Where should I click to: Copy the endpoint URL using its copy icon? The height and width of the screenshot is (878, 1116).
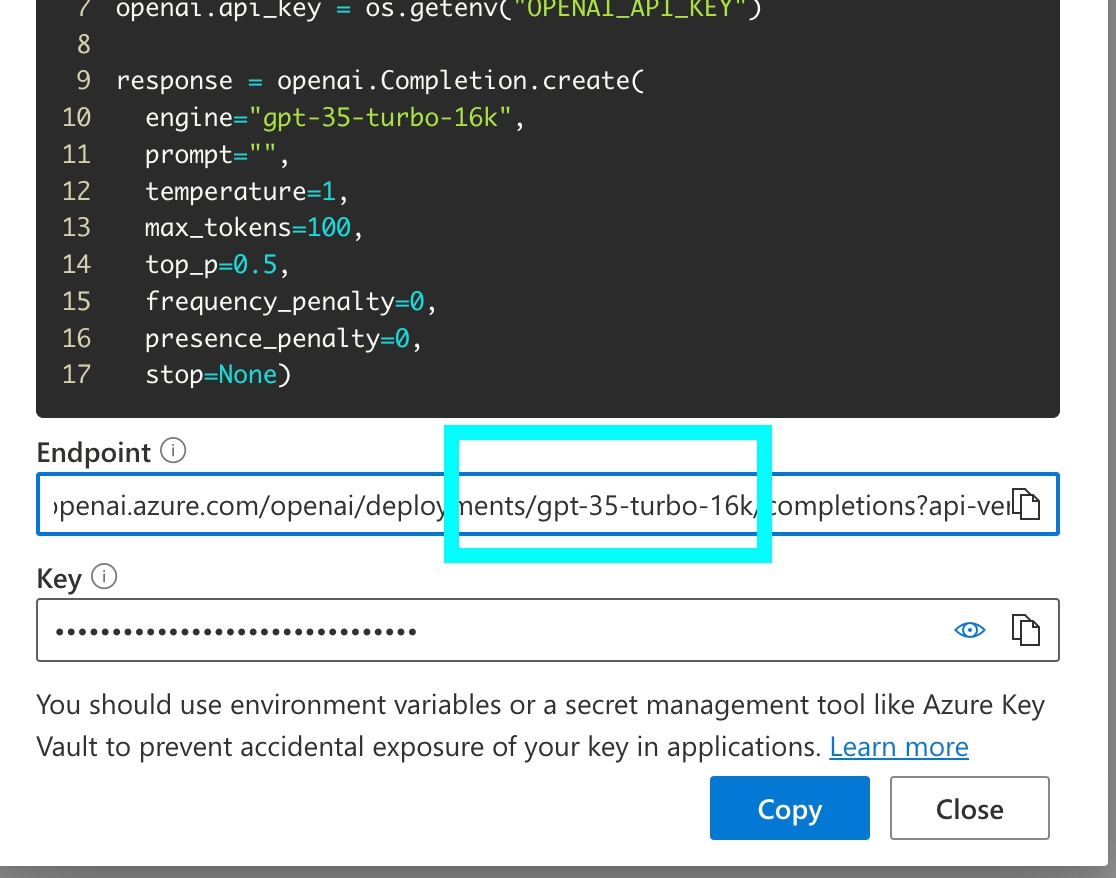(x=1028, y=506)
